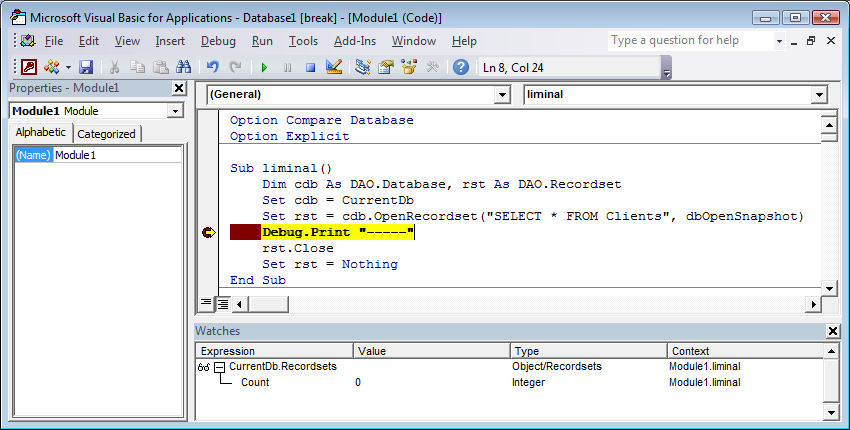Screen dimensions: 850x430
Task: Open the Help menu
Action: point(464,41)
